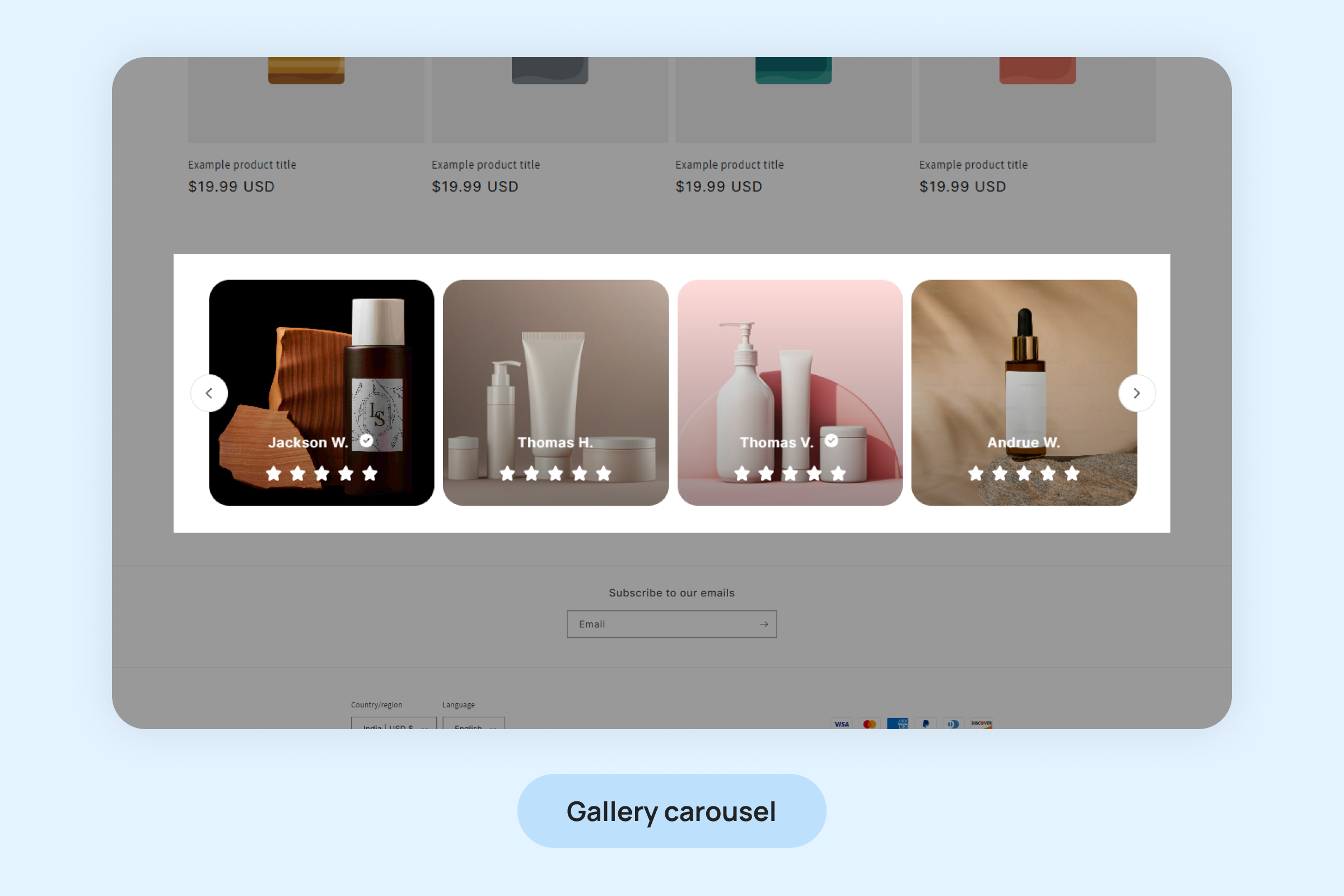Click the verified badge next to Jackson W.
The height and width of the screenshot is (896, 1344).
click(x=366, y=441)
